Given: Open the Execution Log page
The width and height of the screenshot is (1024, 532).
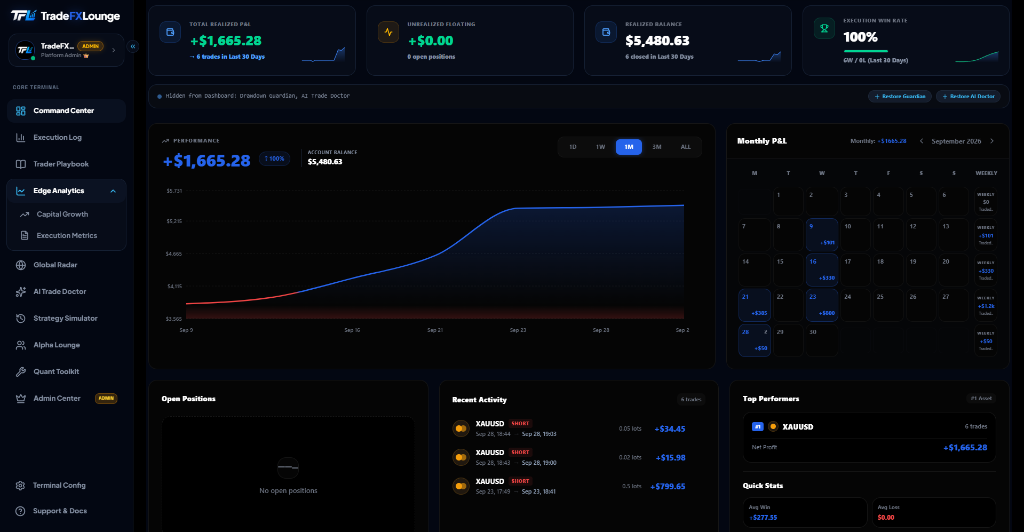Looking at the screenshot, I should click(66, 138).
